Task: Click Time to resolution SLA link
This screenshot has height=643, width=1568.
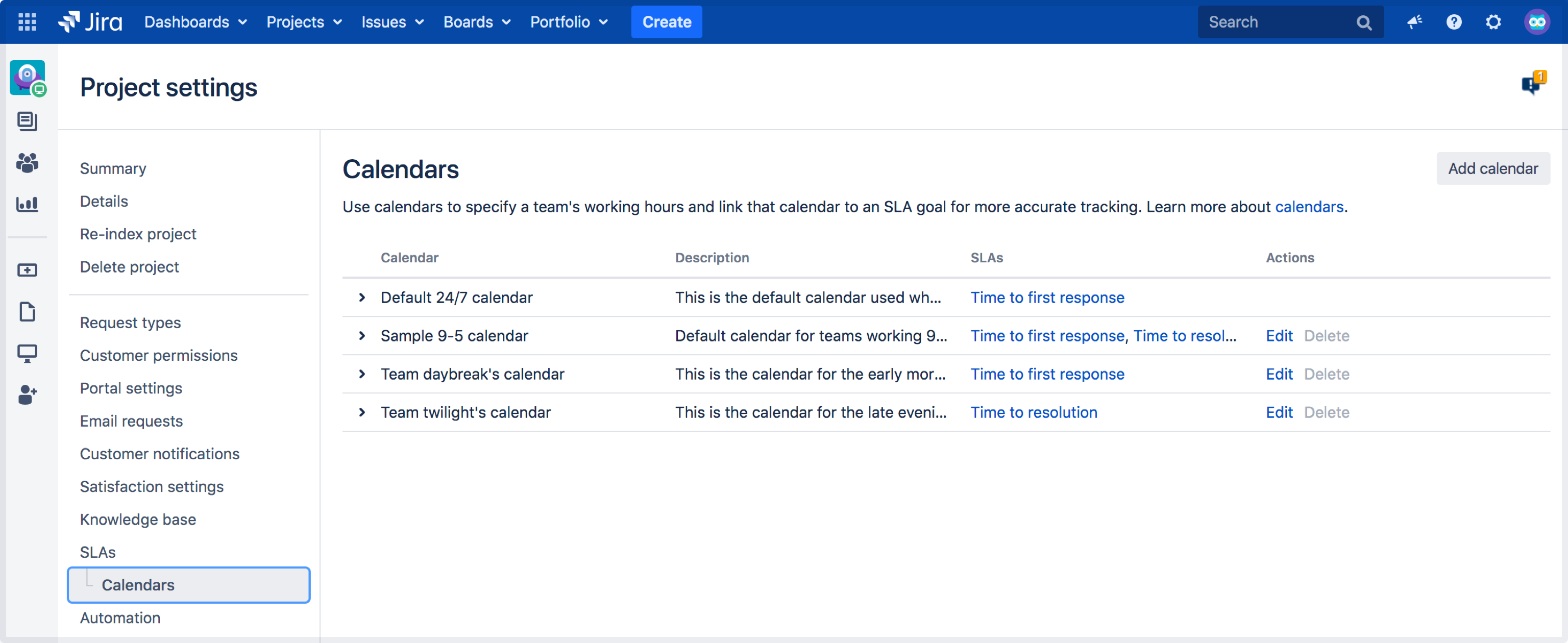Action: point(1034,411)
